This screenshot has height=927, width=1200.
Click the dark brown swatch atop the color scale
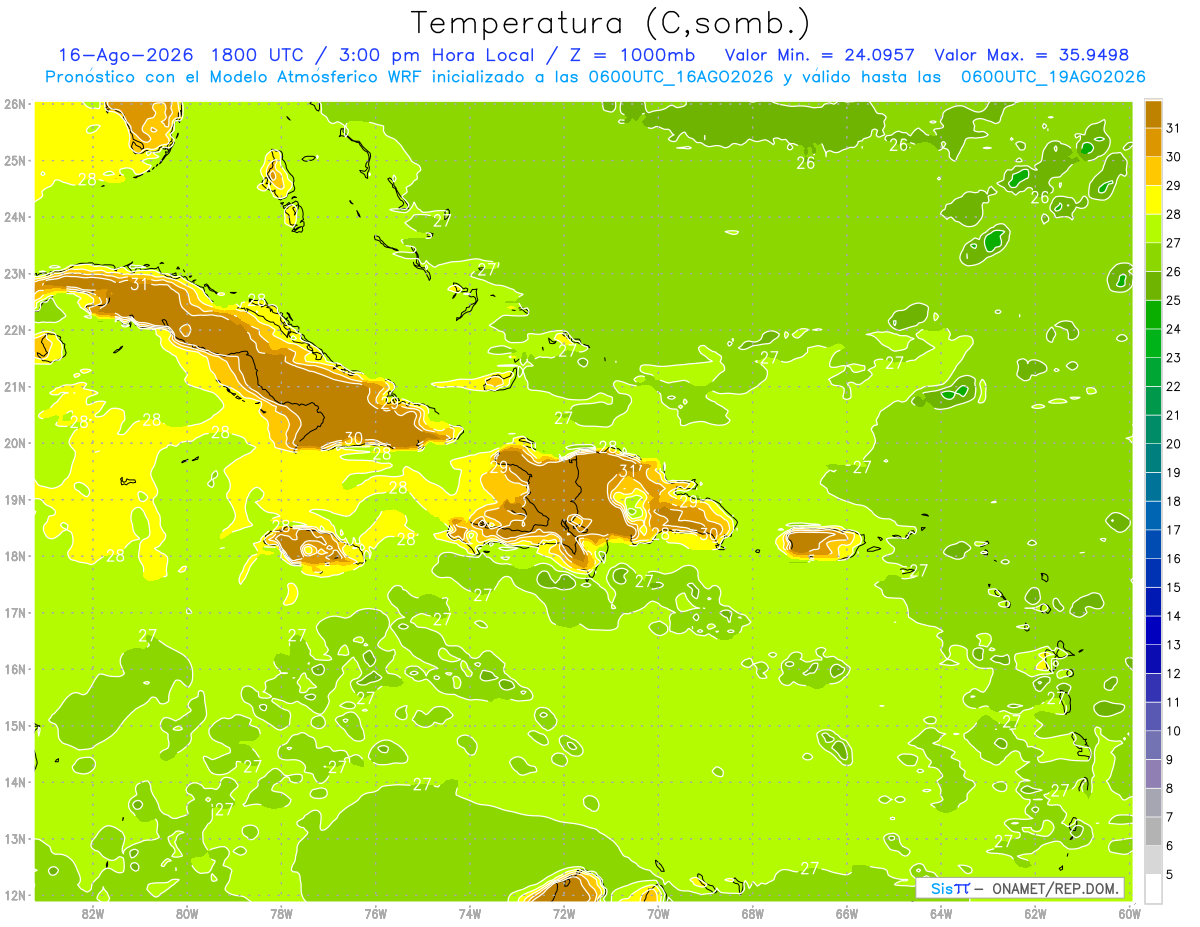1154,114
